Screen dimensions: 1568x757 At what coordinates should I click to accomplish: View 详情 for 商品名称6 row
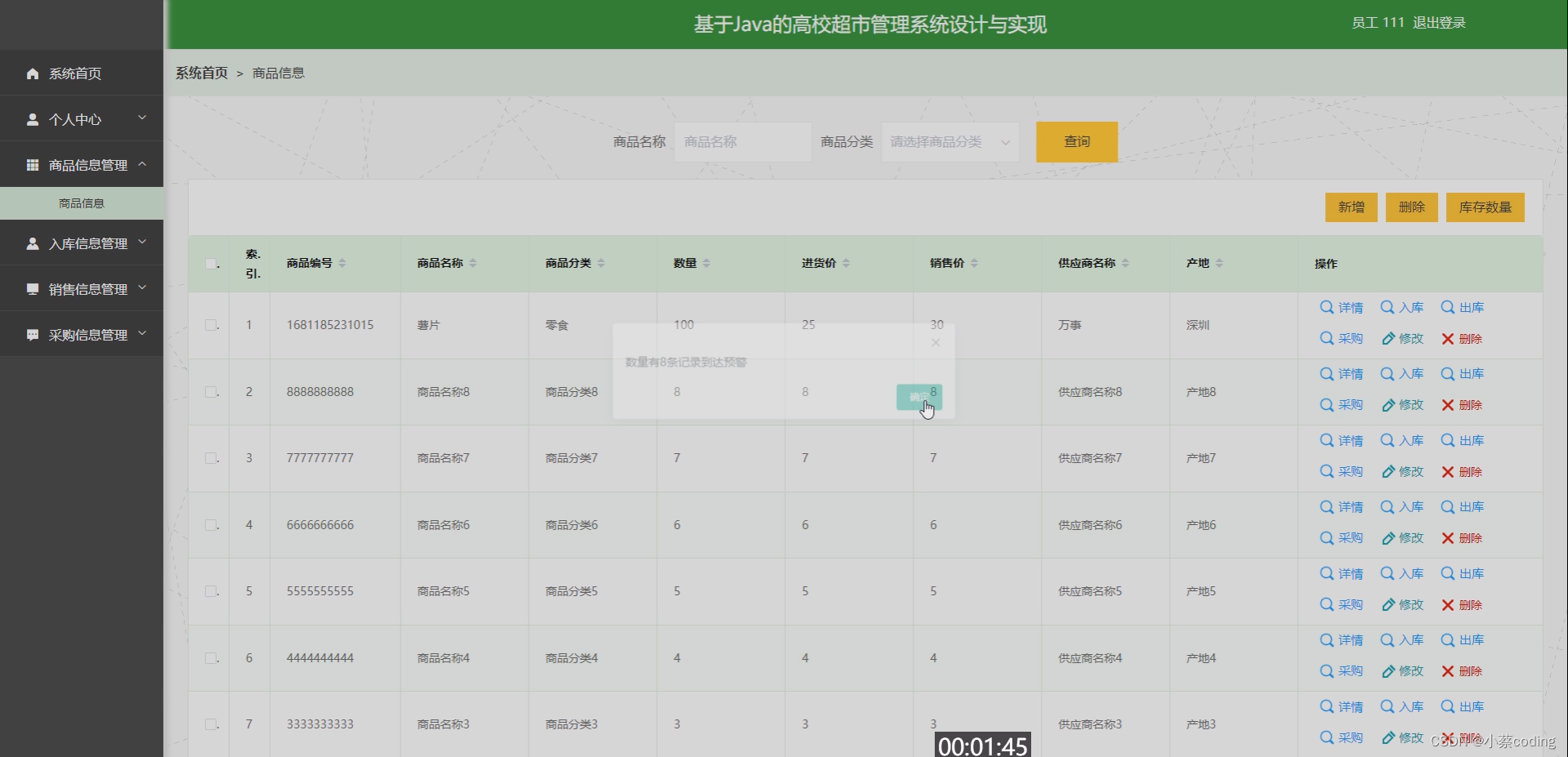click(1342, 507)
